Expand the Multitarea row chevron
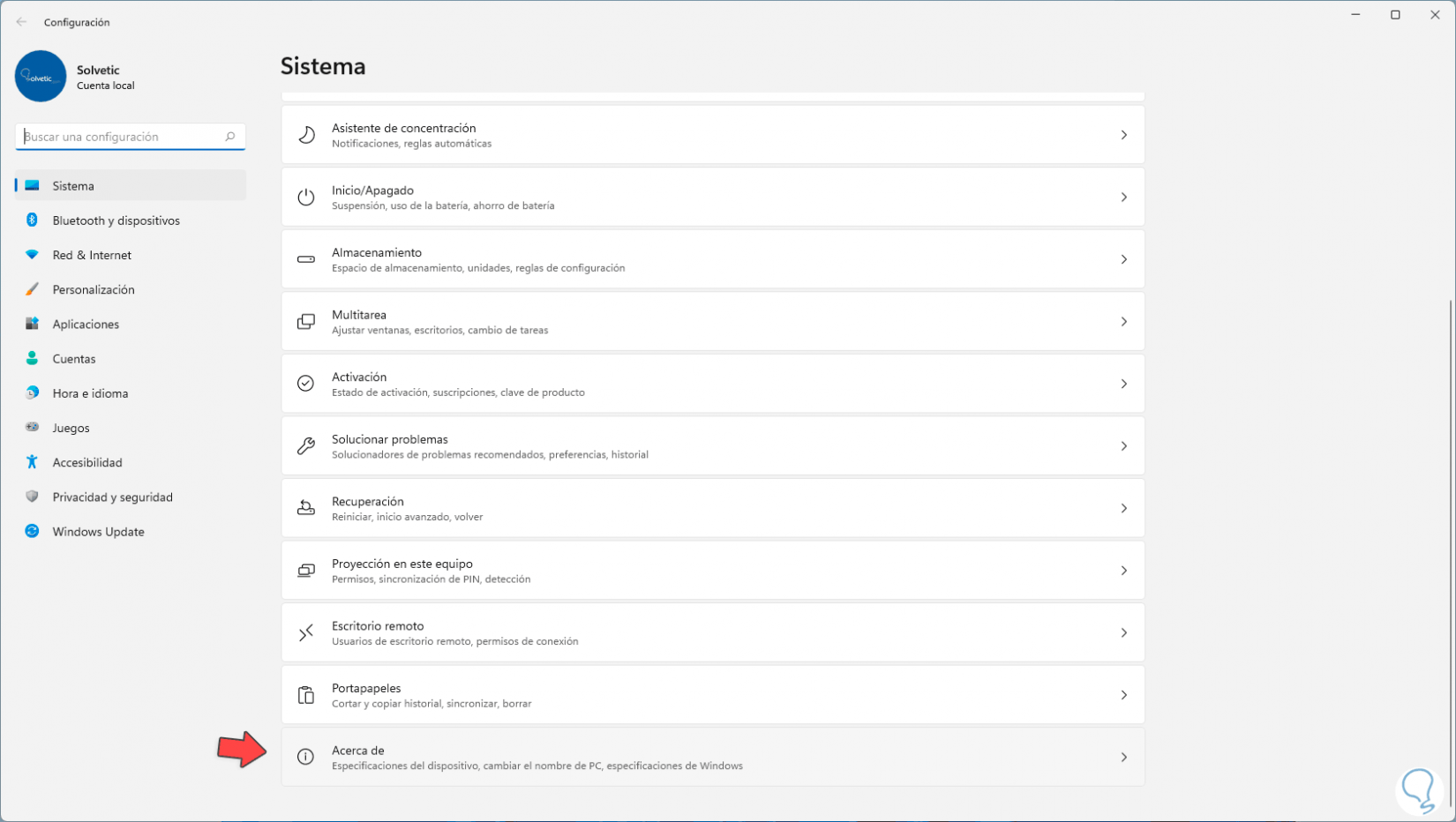The height and width of the screenshot is (822, 1456). click(1123, 322)
